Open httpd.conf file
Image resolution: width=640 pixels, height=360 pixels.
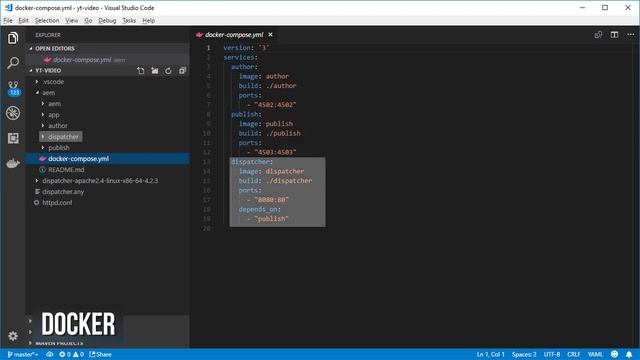[x=57, y=202]
